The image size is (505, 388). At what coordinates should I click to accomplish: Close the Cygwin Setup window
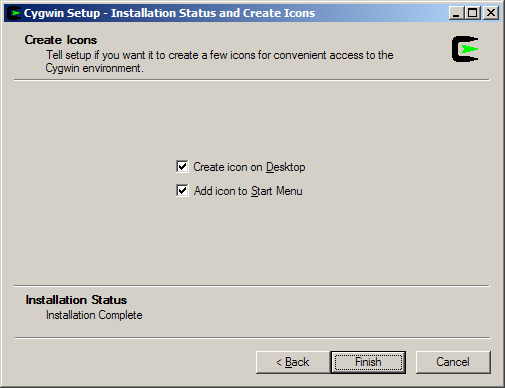click(x=491, y=13)
